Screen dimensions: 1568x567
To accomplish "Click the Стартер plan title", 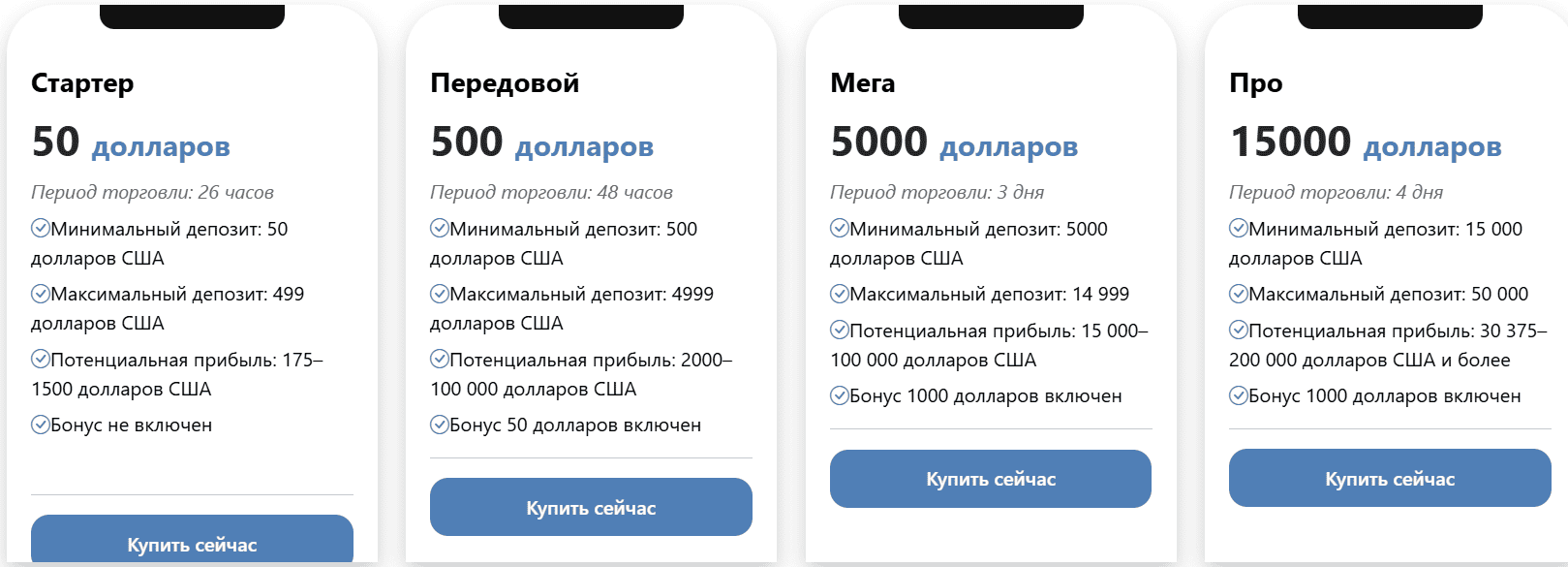I will click(x=83, y=83).
